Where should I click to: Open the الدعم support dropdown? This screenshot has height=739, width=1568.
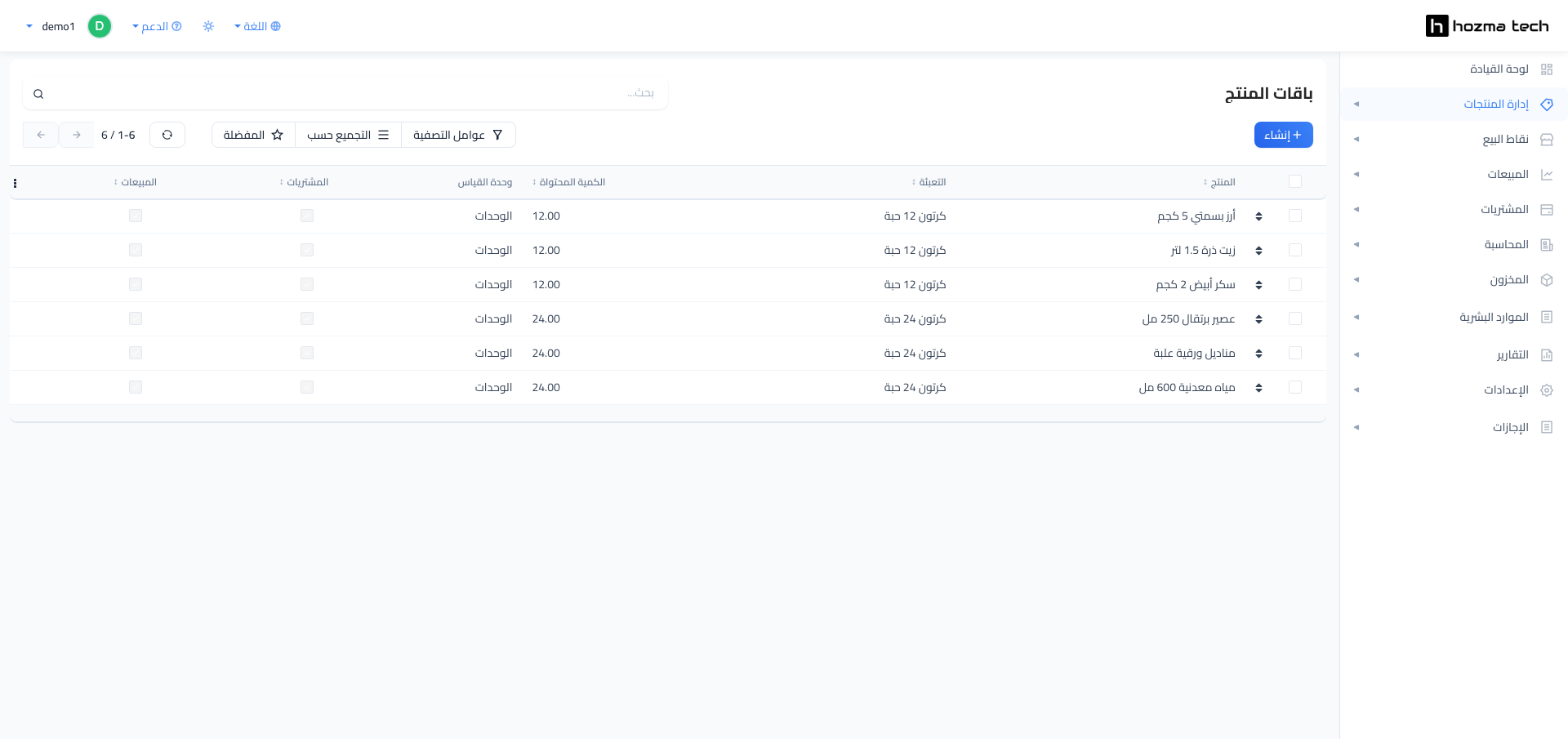click(x=157, y=26)
